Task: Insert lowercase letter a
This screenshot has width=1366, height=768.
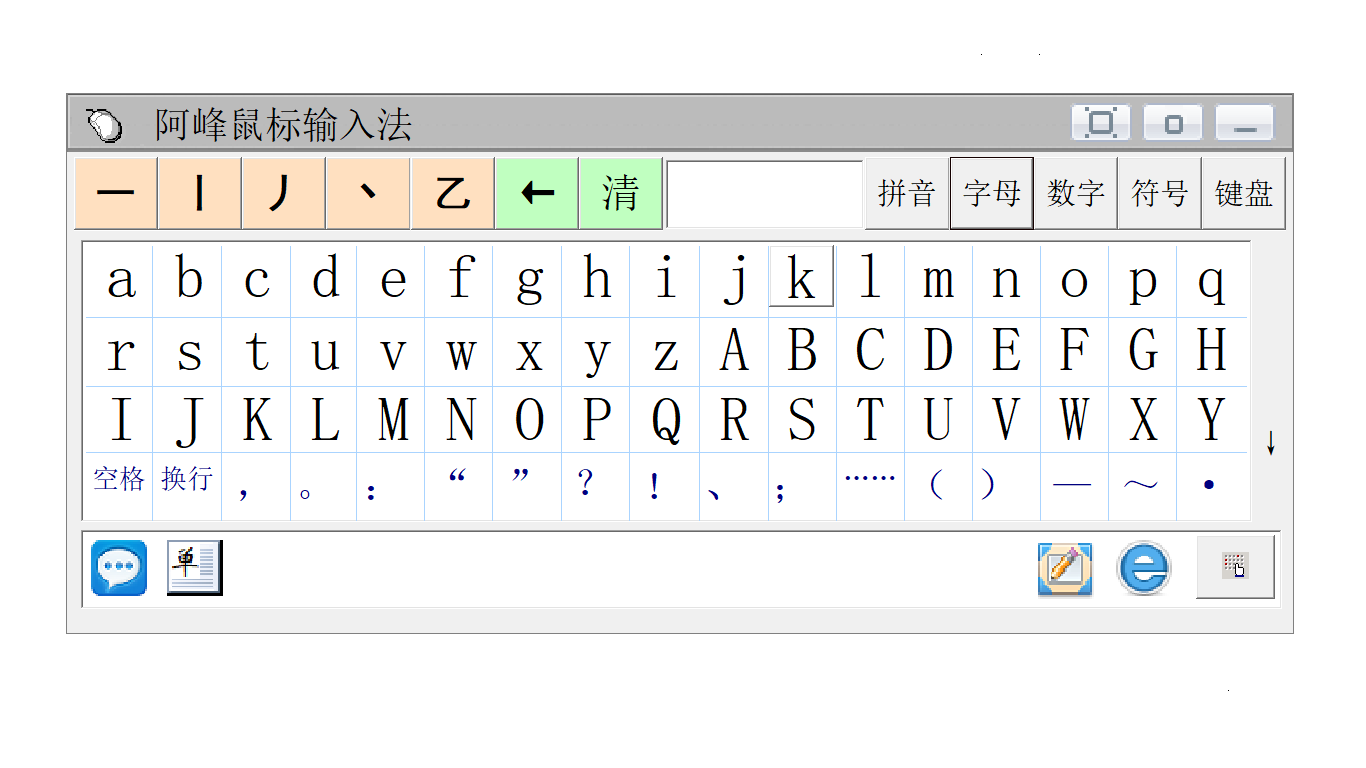Action: [x=120, y=280]
